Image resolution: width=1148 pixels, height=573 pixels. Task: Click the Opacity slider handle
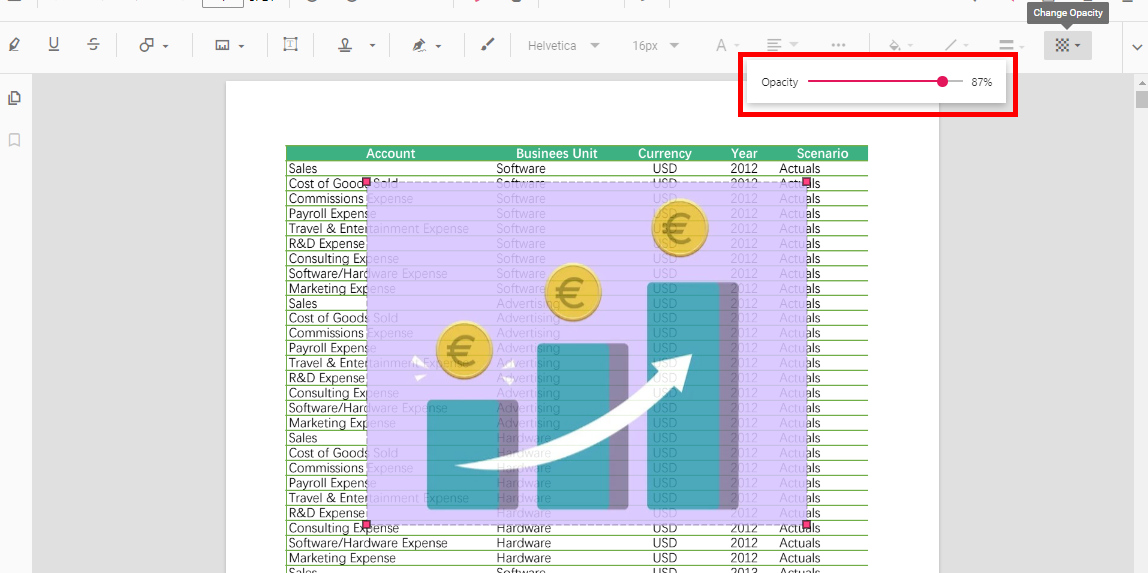pos(942,82)
